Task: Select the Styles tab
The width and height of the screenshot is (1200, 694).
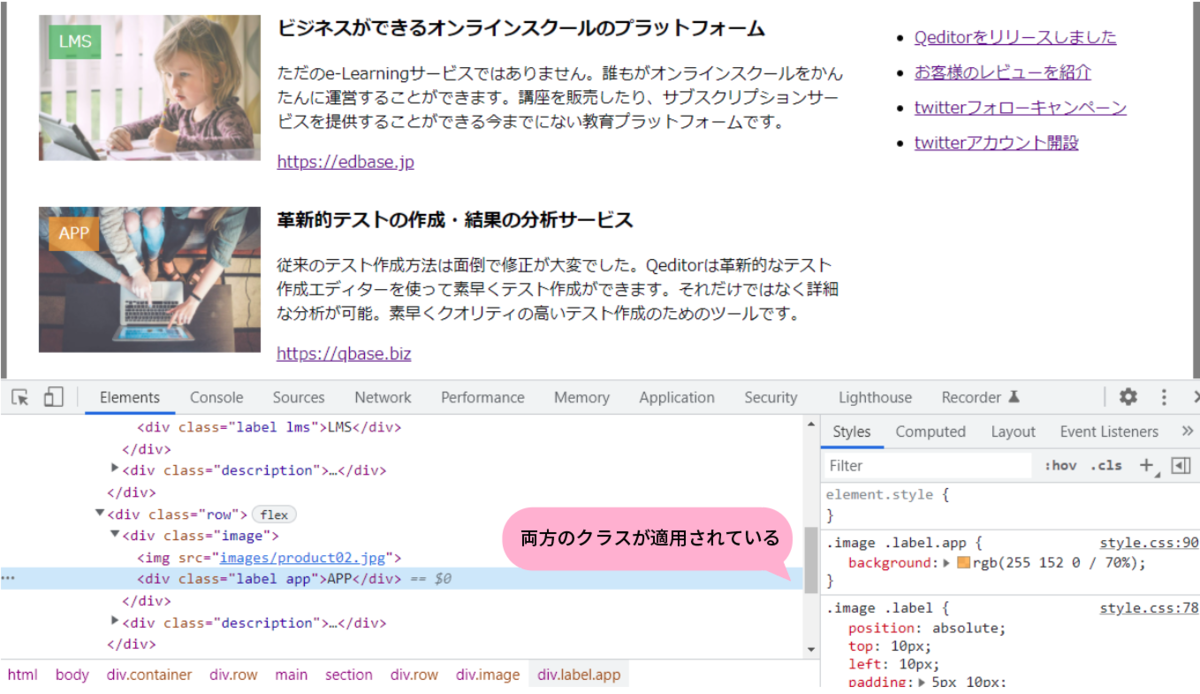Action: coord(852,431)
